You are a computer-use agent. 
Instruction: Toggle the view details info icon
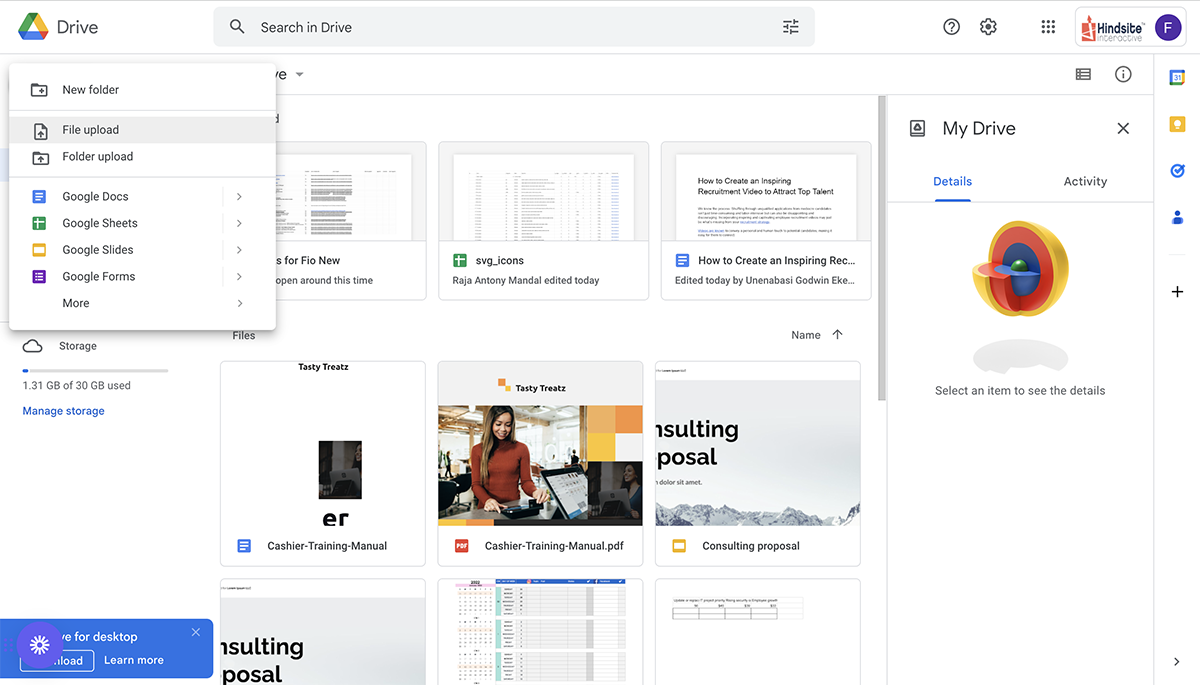click(1123, 74)
